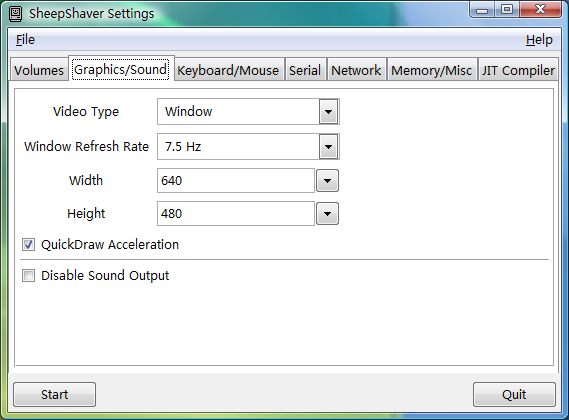569x420 pixels.
Task: Expand the Video Type dropdown arrow
Action: click(x=328, y=111)
